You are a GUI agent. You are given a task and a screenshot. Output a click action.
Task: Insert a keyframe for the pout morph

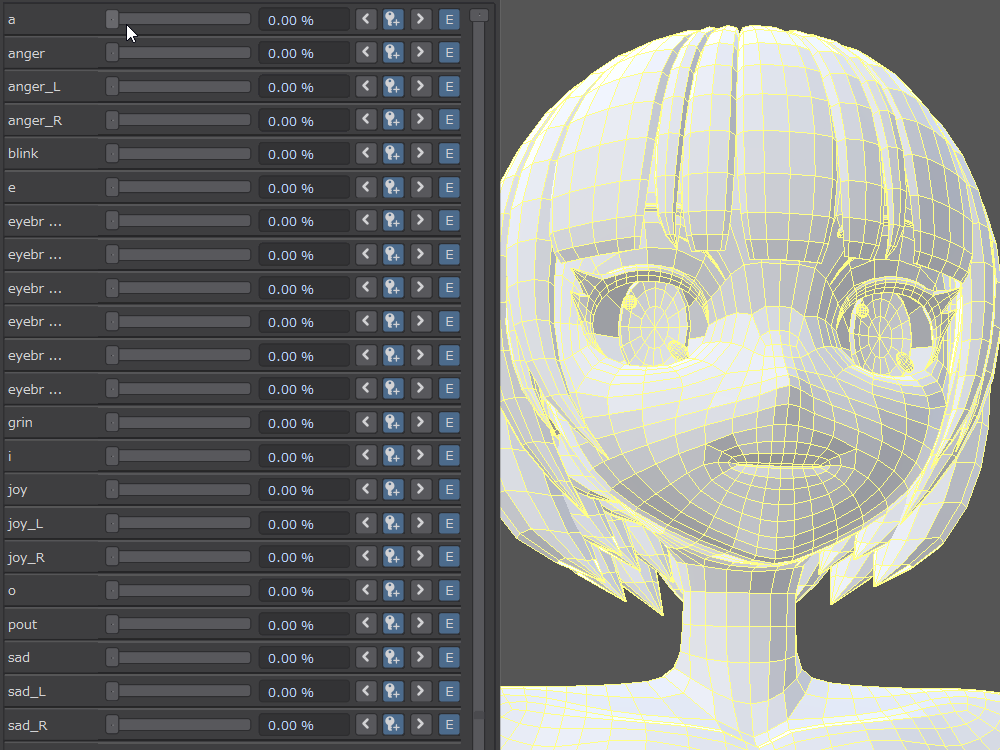pos(393,624)
